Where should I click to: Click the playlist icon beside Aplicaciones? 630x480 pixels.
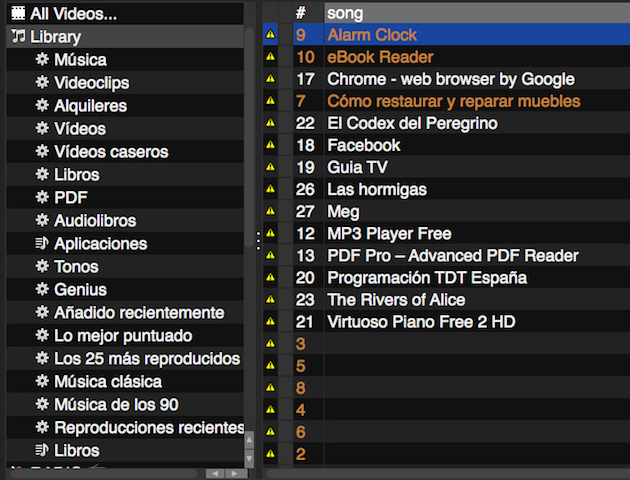tap(42, 243)
